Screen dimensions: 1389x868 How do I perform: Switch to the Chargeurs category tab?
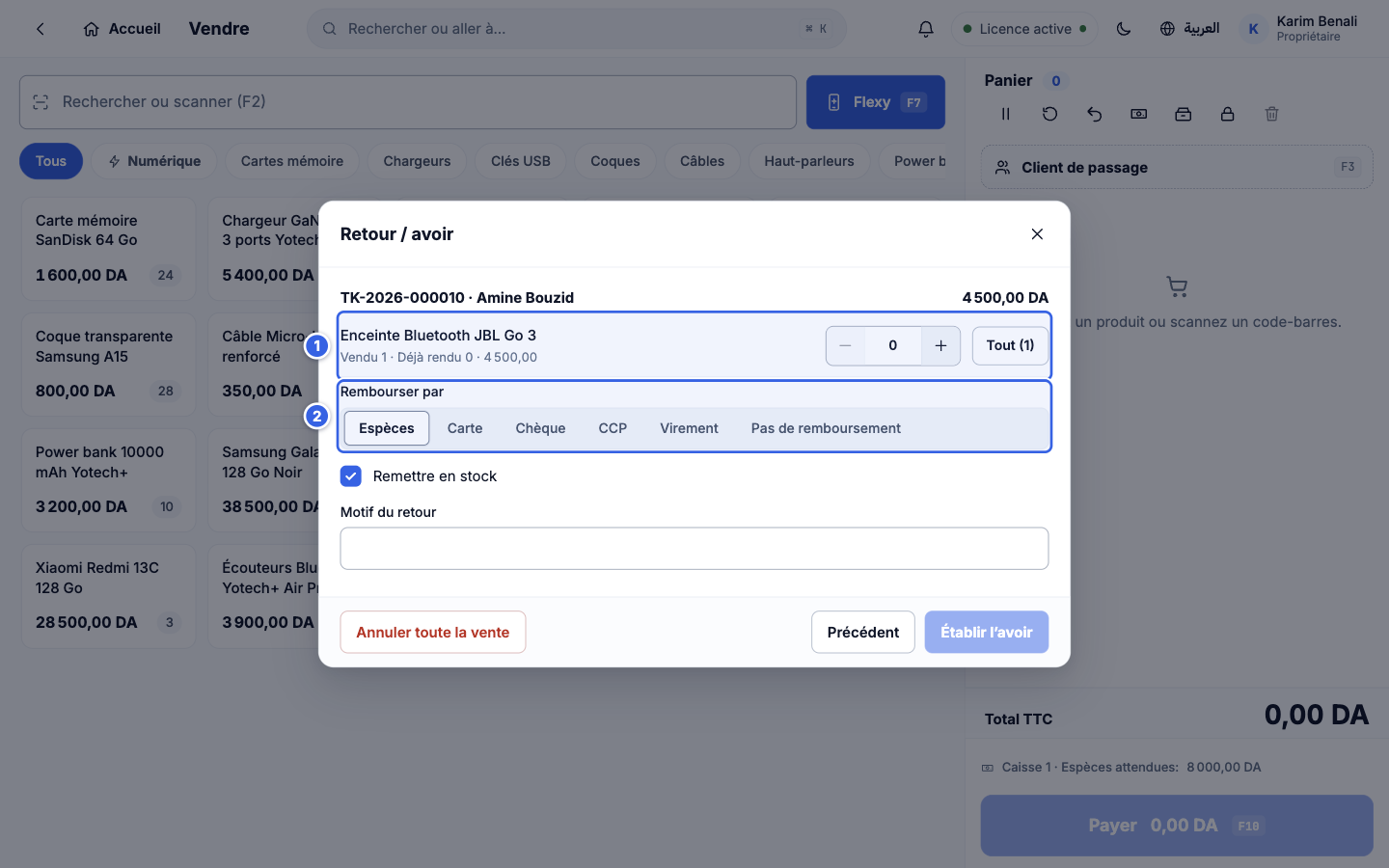[x=417, y=161]
